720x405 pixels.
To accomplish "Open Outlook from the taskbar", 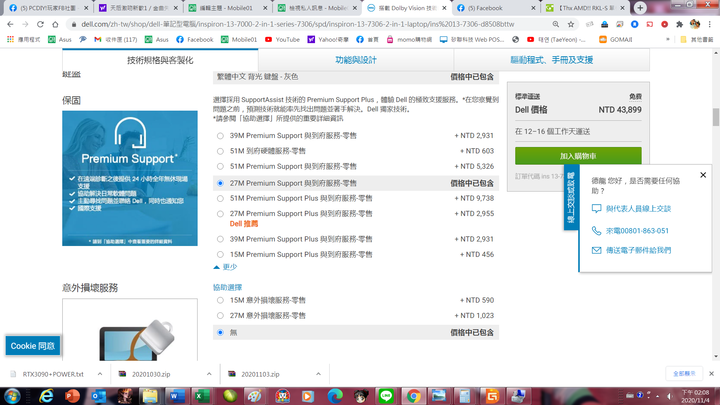I will tap(98, 396).
